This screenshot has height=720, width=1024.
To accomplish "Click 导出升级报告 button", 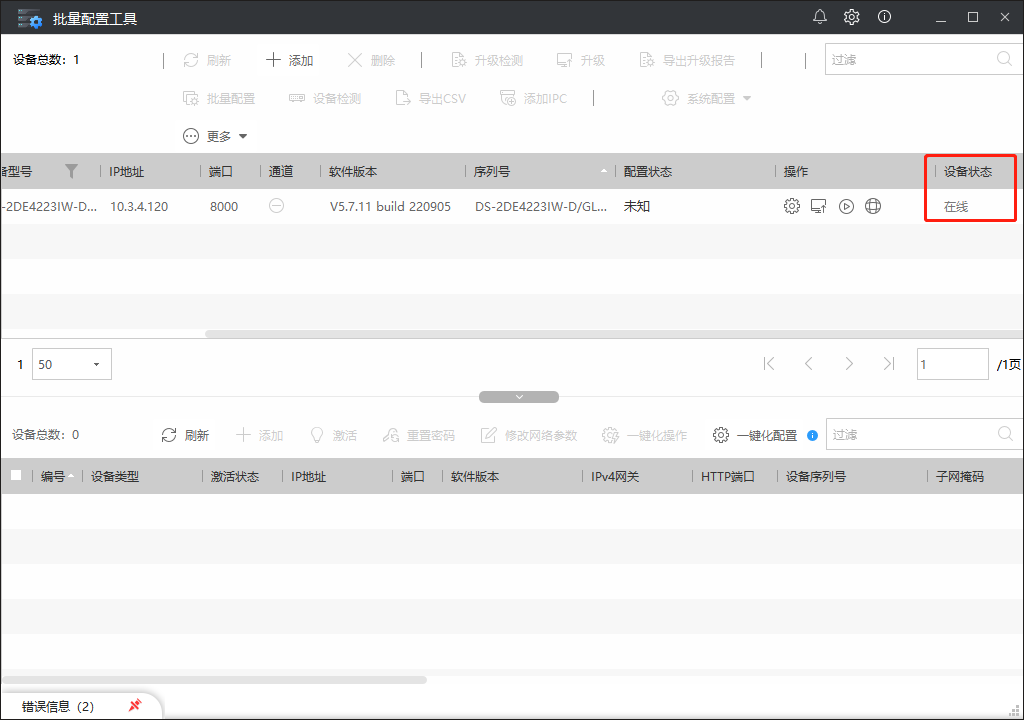I will point(687,60).
